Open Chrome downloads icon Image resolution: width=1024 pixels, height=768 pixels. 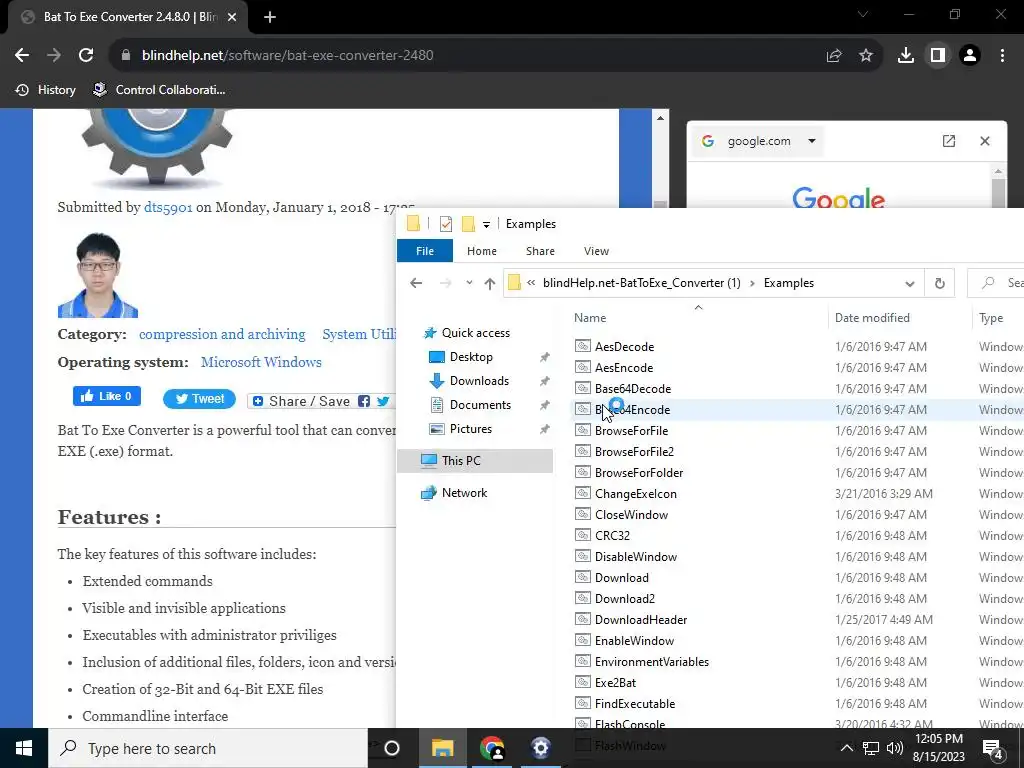coord(906,56)
